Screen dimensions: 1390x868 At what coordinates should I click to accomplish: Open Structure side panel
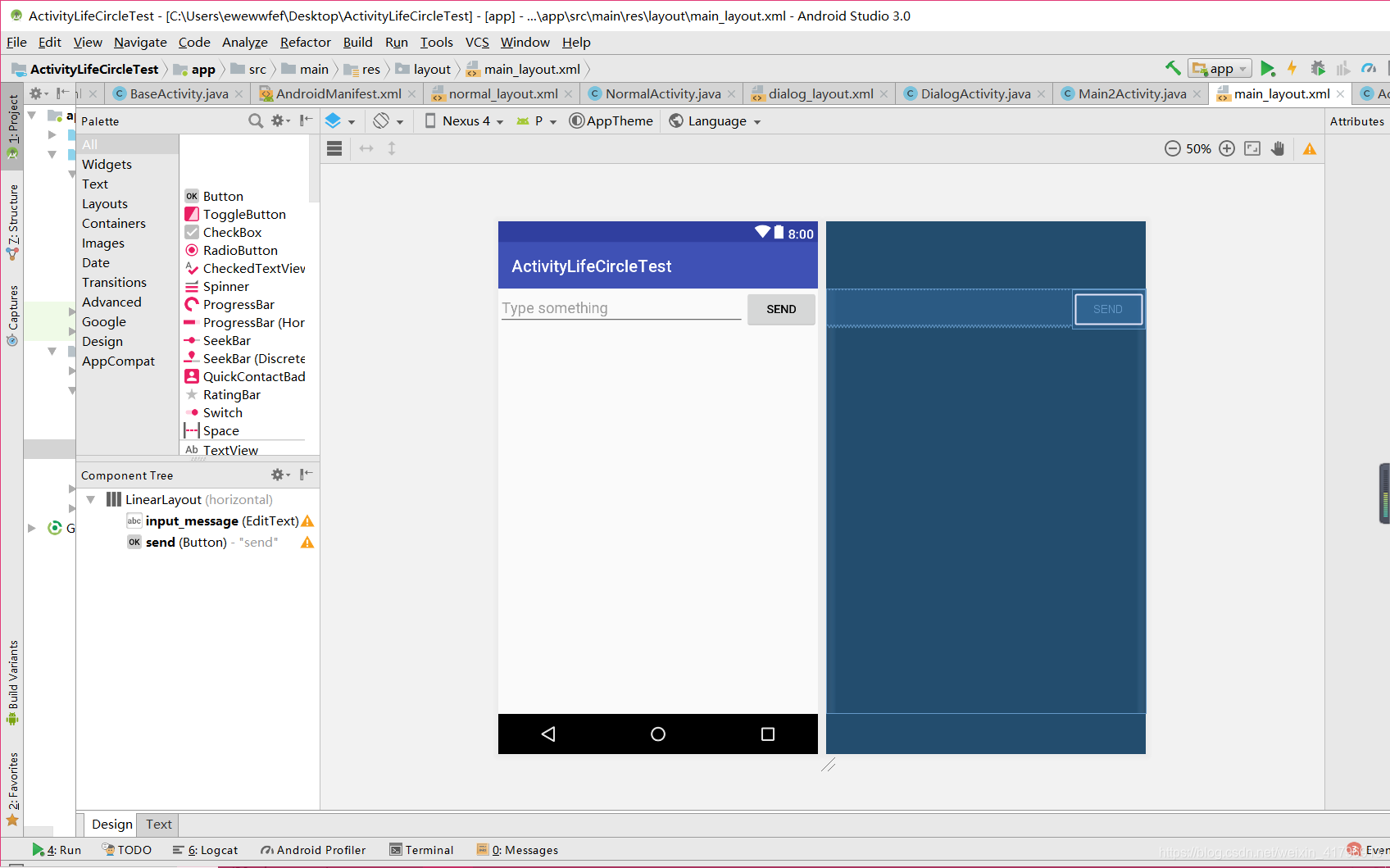click(x=12, y=221)
